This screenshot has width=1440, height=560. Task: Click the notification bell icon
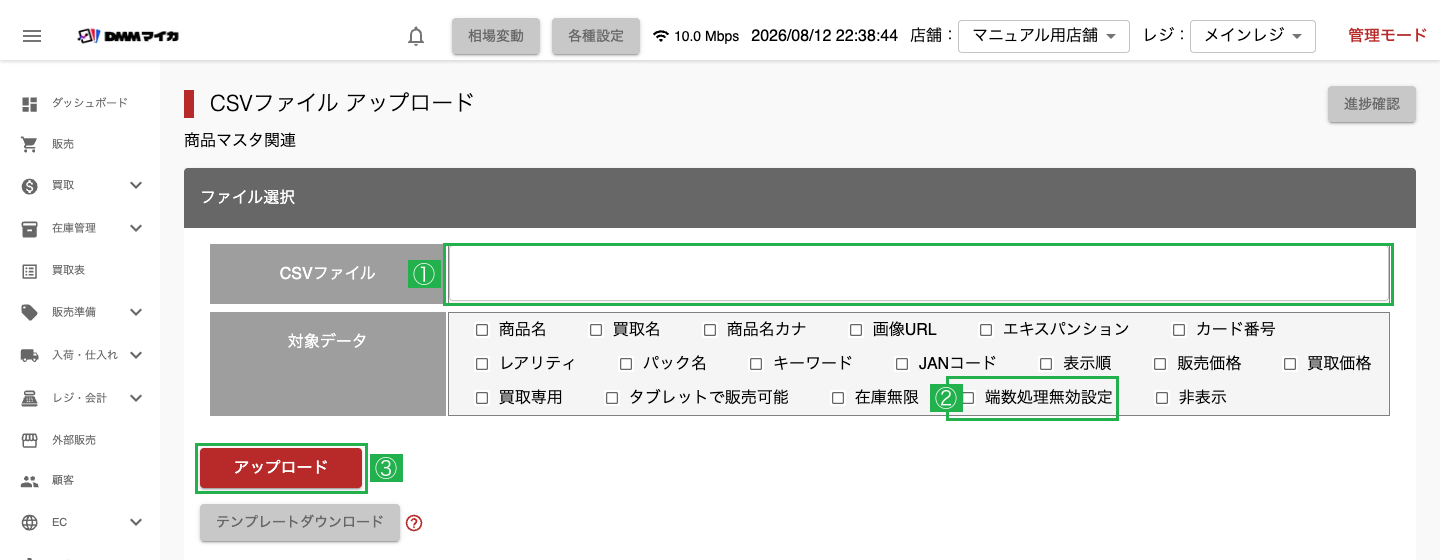coord(416,36)
